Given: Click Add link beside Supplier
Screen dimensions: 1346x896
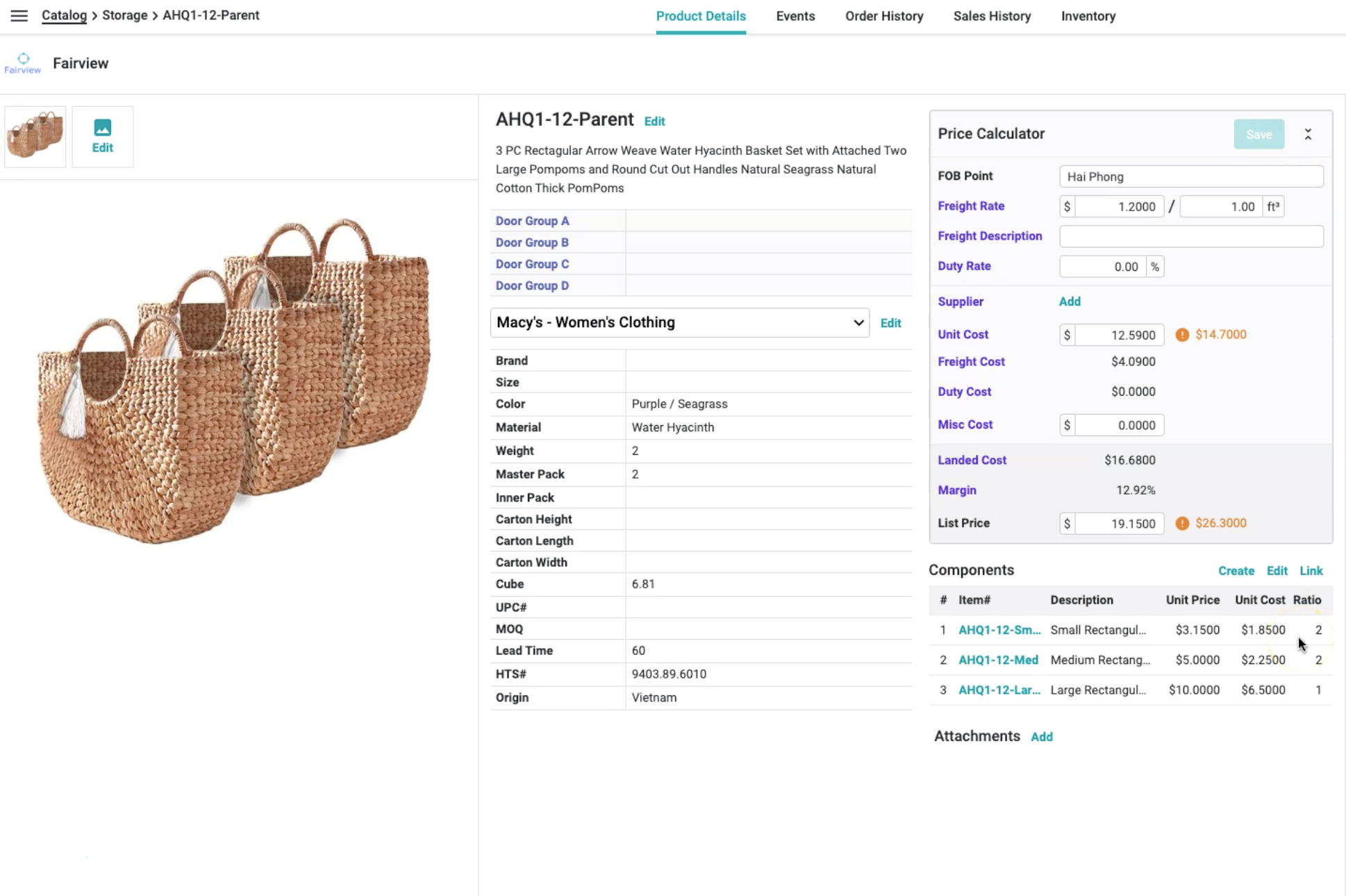Looking at the screenshot, I should pyautogui.click(x=1069, y=301).
